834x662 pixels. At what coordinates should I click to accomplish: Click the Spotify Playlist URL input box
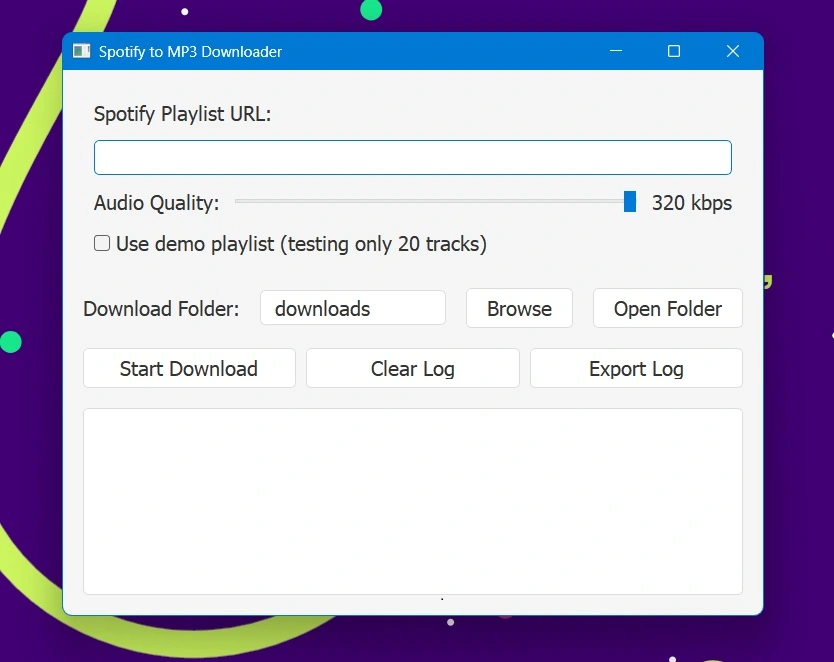(412, 157)
